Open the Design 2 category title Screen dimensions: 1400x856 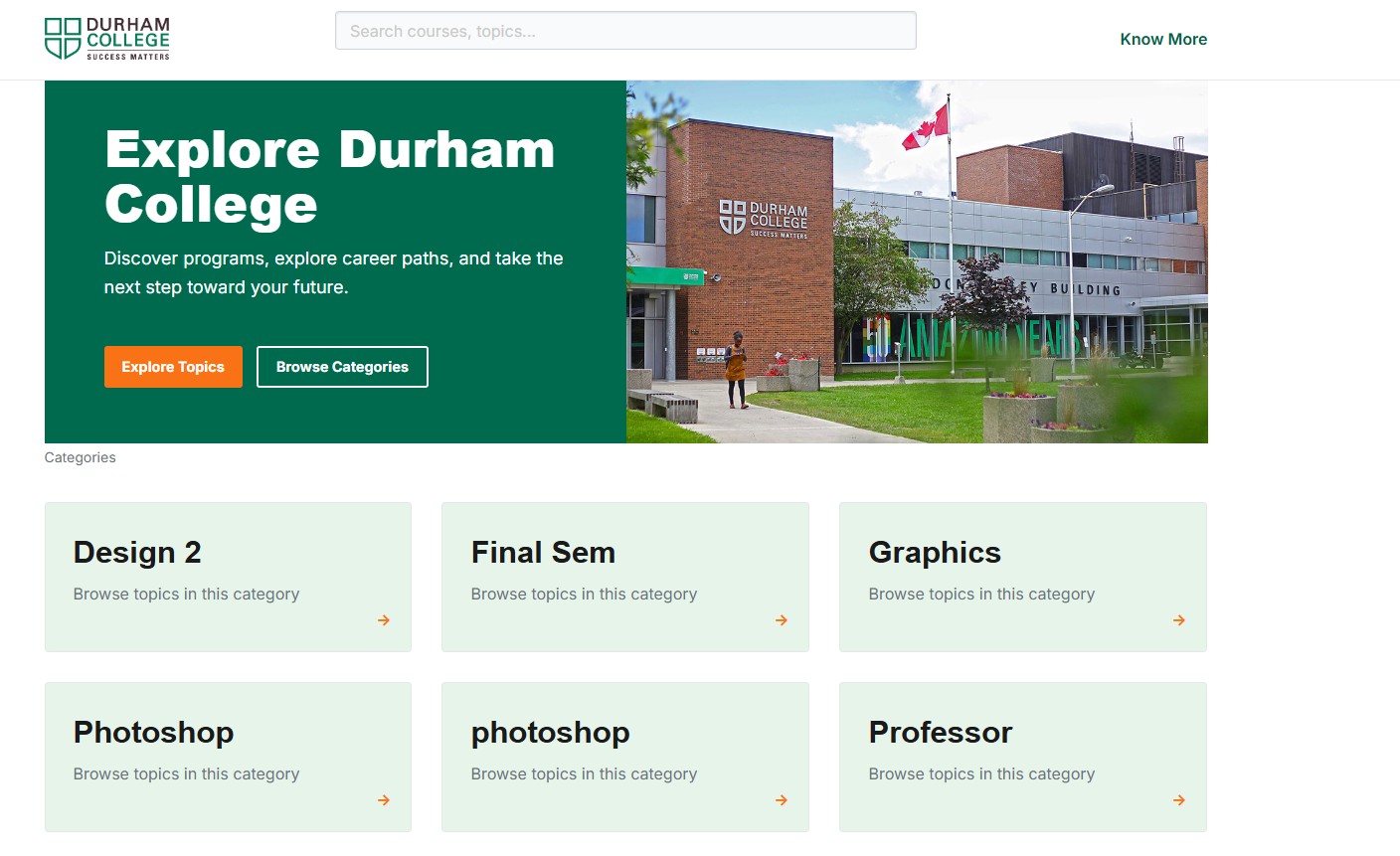[137, 553]
